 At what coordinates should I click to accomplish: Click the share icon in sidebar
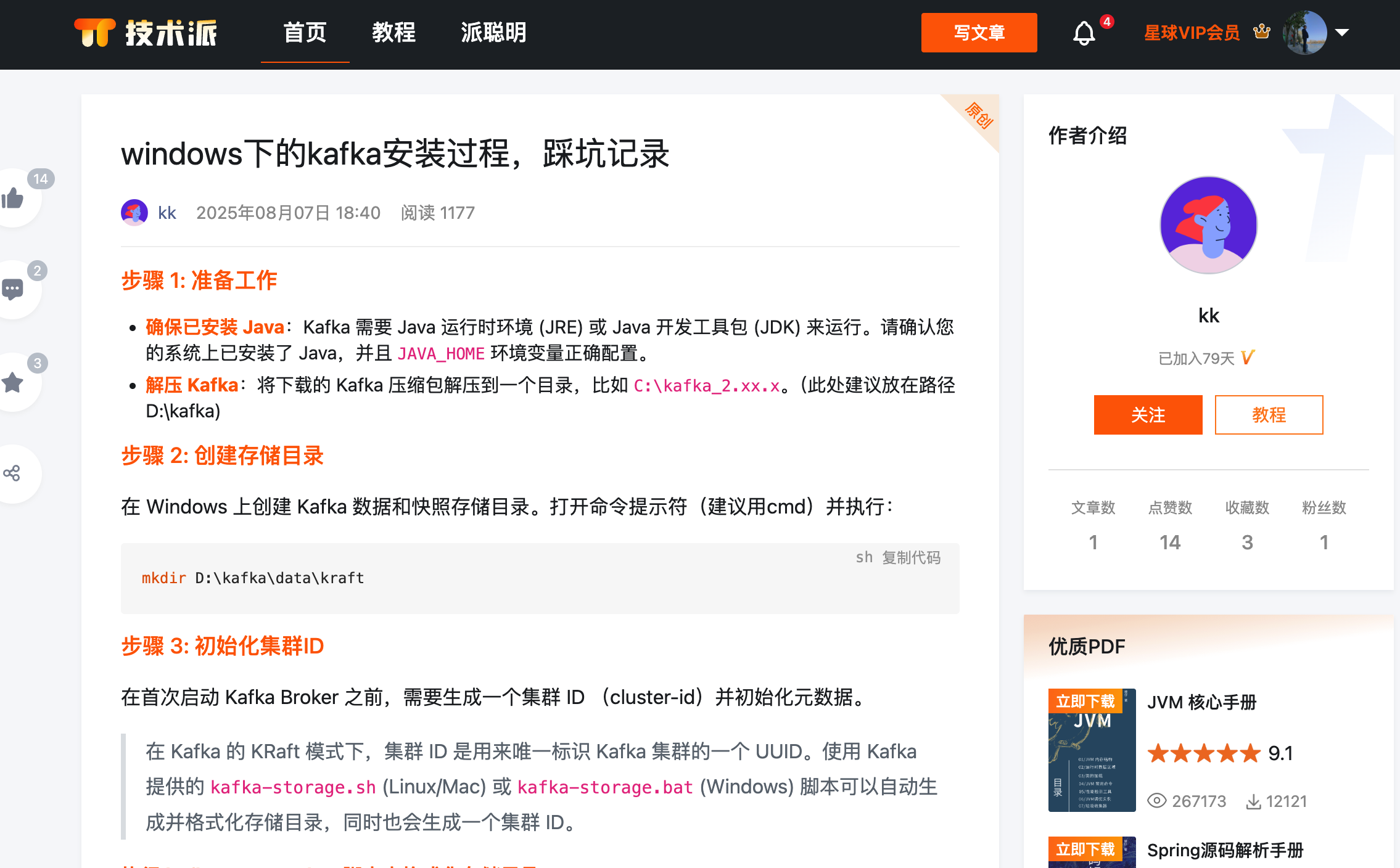tap(12, 473)
